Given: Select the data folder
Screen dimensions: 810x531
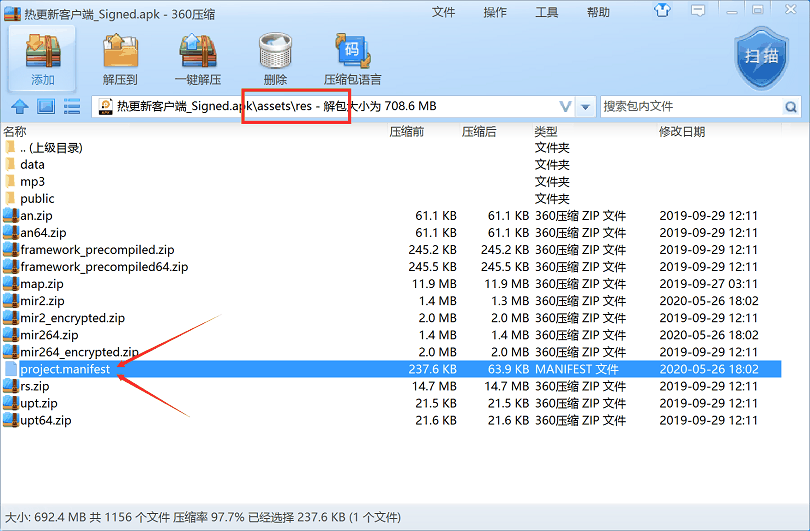Looking at the screenshot, I should 32,164.
